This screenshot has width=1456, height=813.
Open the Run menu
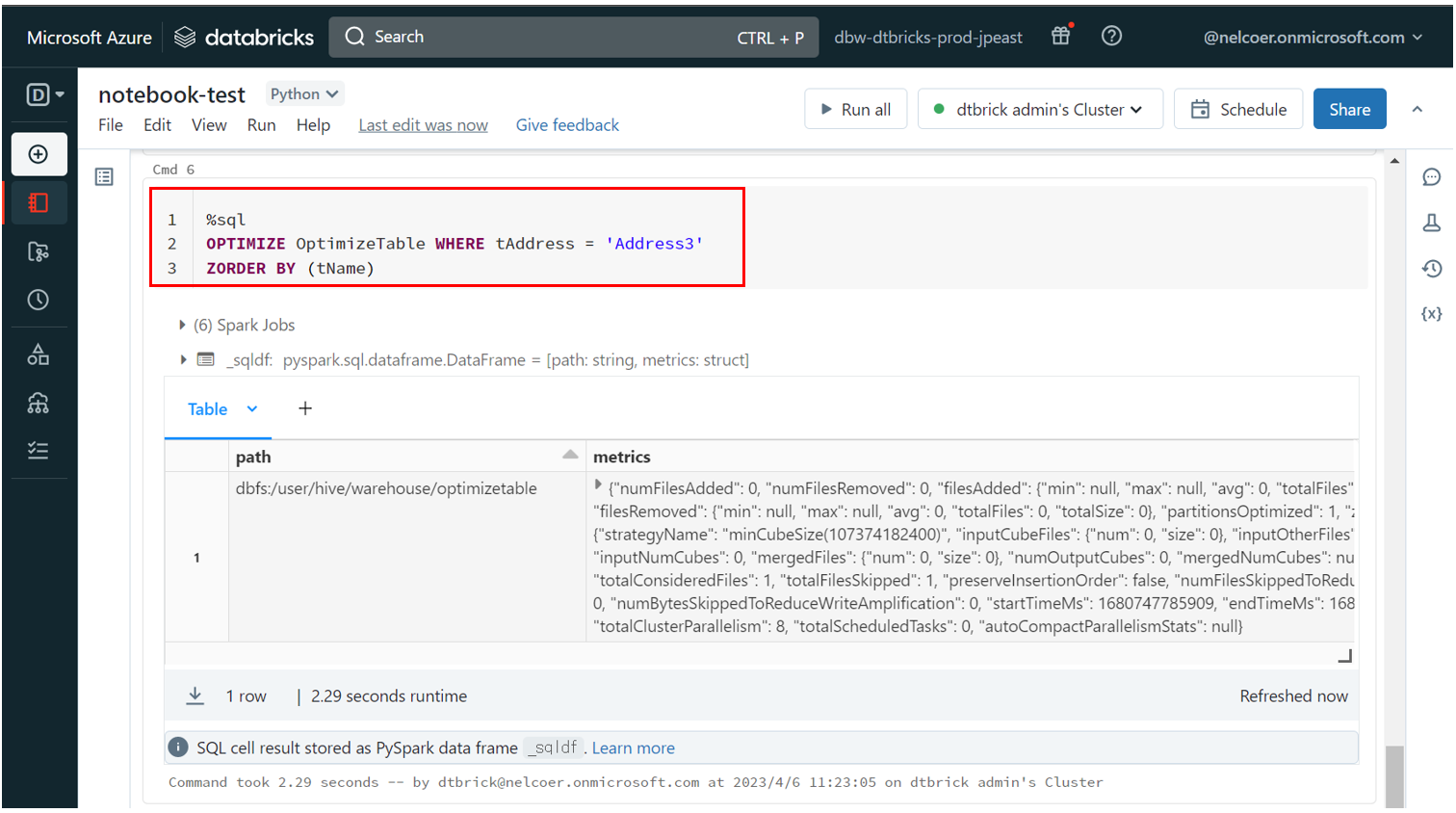[261, 125]
